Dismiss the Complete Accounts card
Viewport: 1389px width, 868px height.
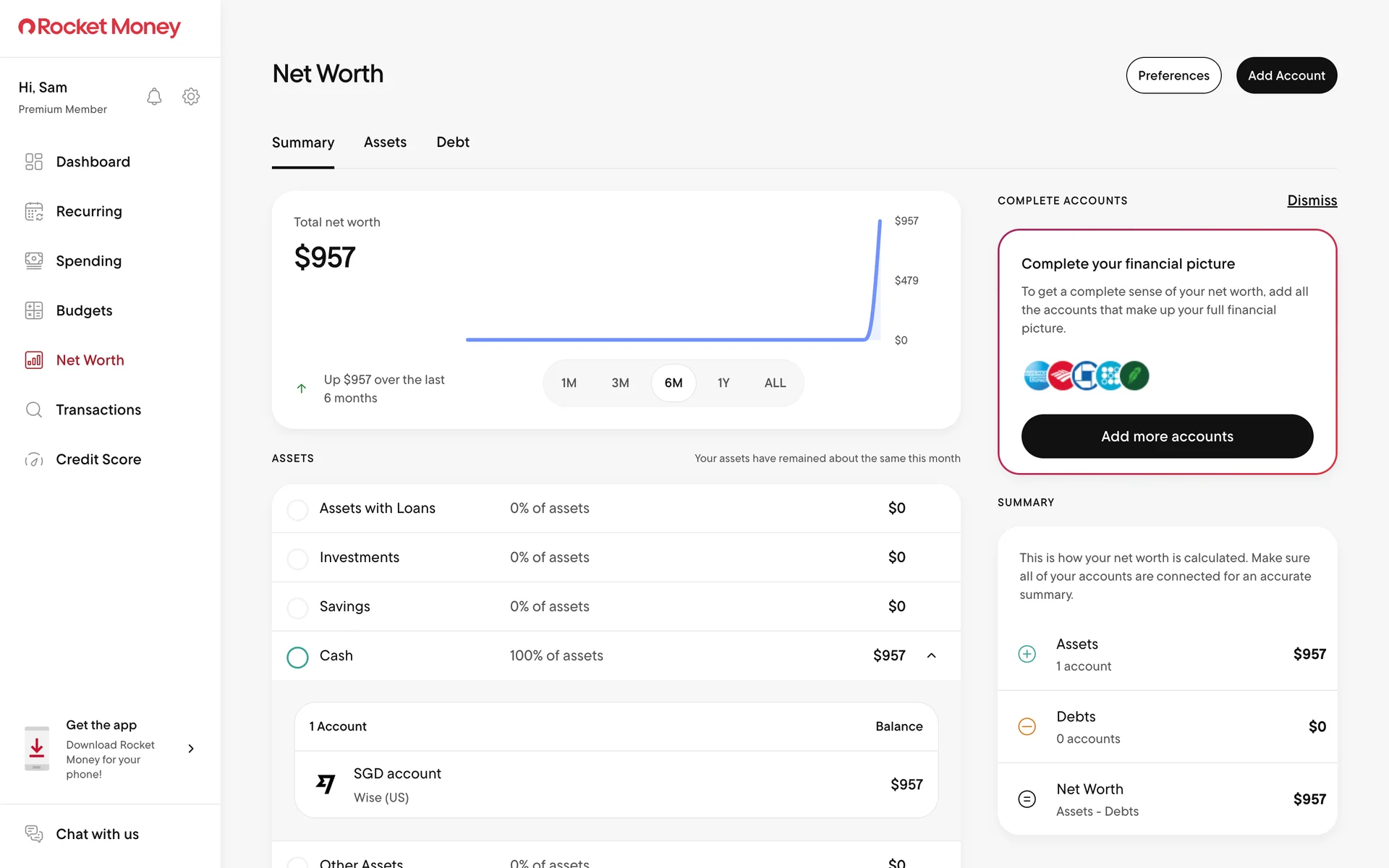(x=1312, y=200)
